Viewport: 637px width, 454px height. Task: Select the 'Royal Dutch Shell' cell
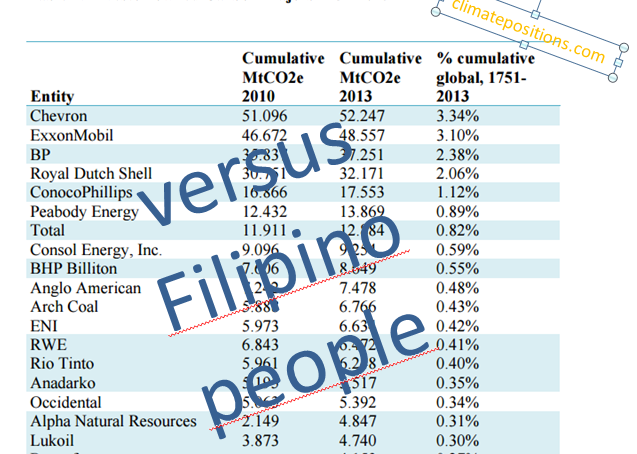pos(91,173)
